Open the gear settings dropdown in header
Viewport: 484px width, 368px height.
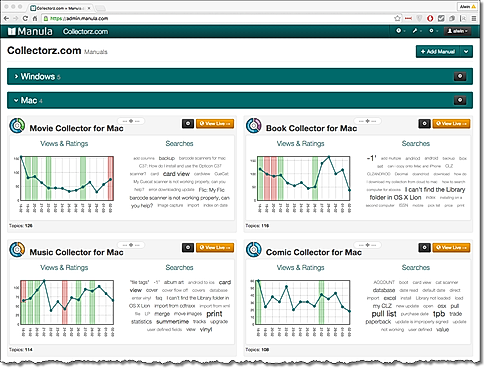pos(433,31)
